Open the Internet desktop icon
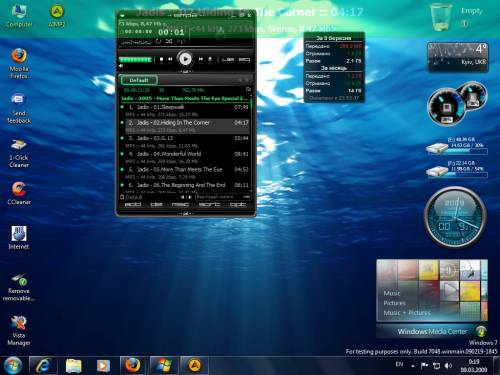Screen dimensions: 500x375 (19, 237)
